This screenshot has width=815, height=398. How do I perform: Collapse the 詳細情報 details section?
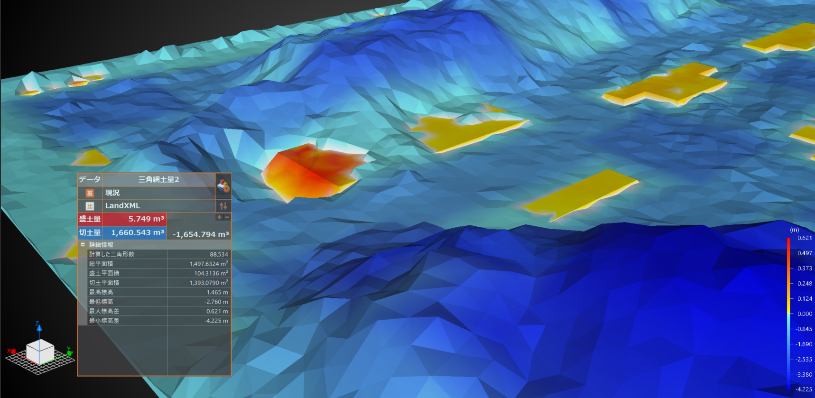(x=83, y=244)
